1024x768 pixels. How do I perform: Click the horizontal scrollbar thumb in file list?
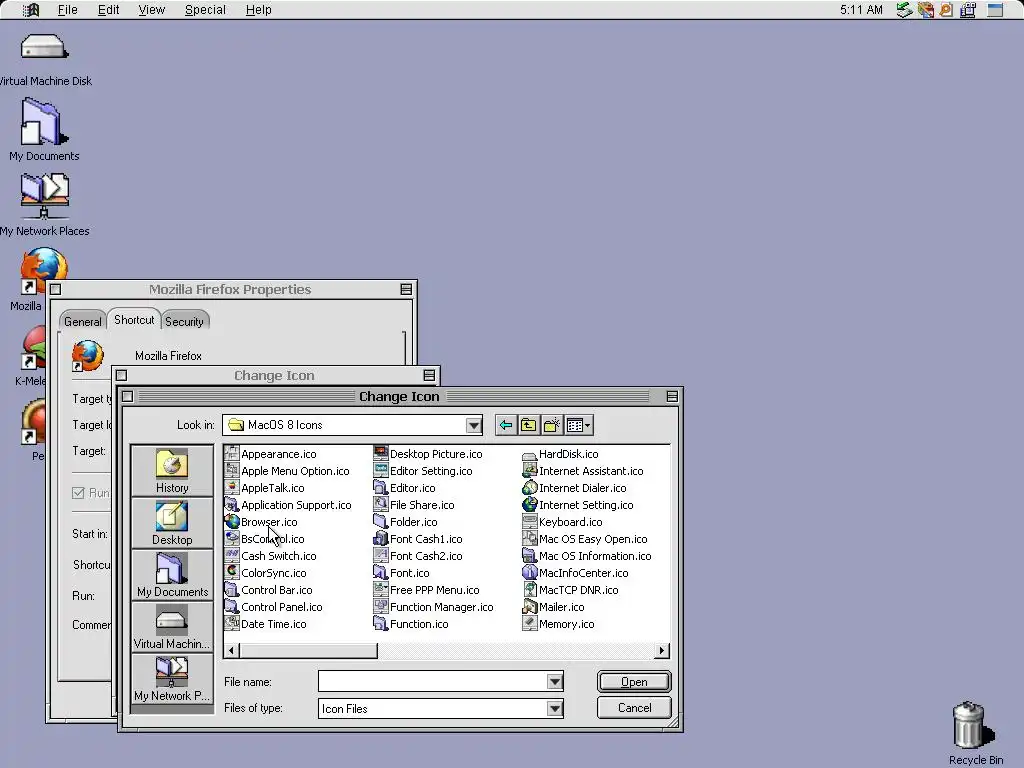(x=308, y=650)
